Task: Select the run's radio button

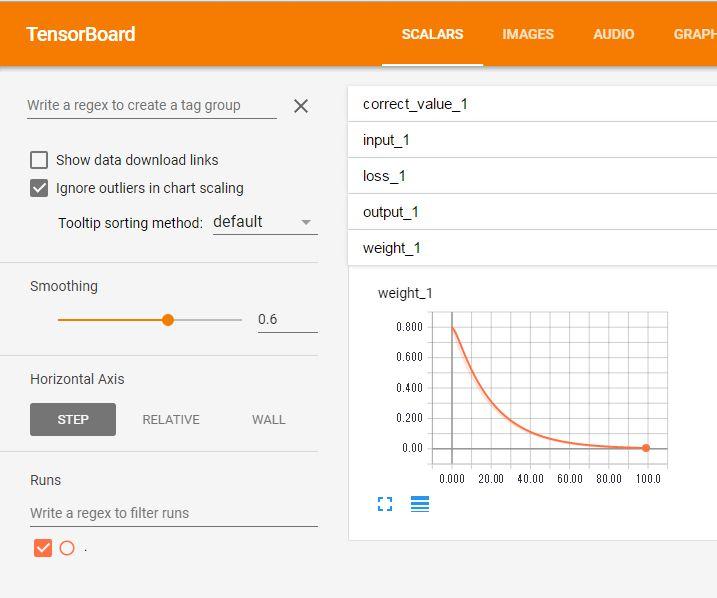Action: coord(67,548)
